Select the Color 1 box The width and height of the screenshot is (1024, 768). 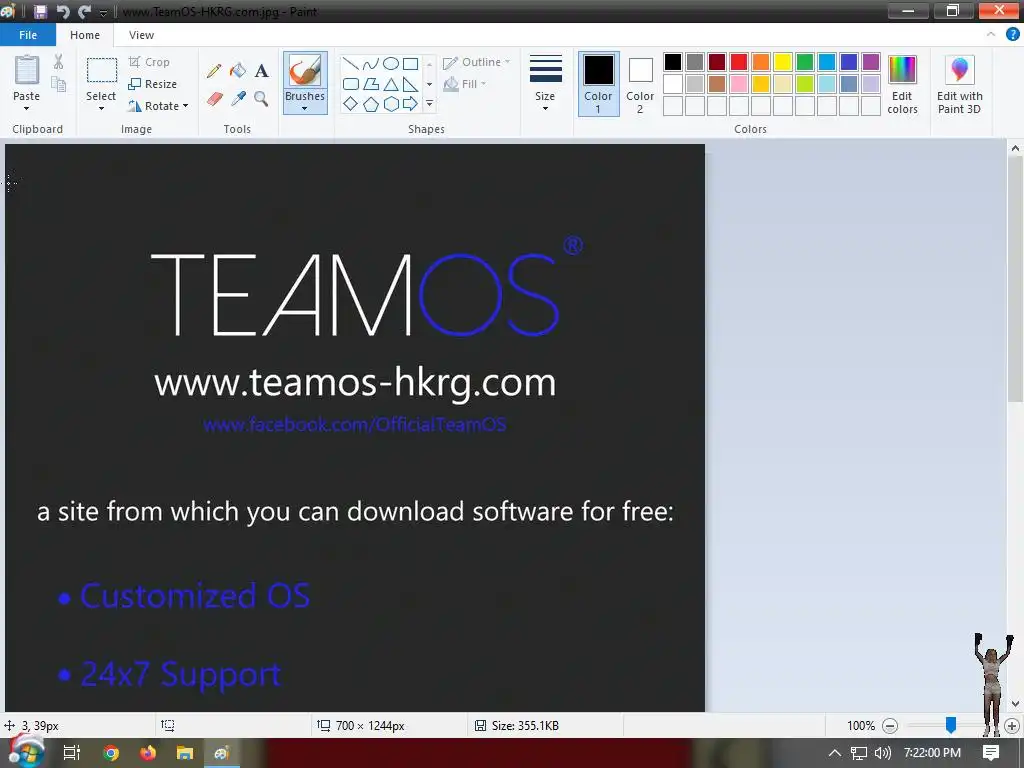coord(598,84)
